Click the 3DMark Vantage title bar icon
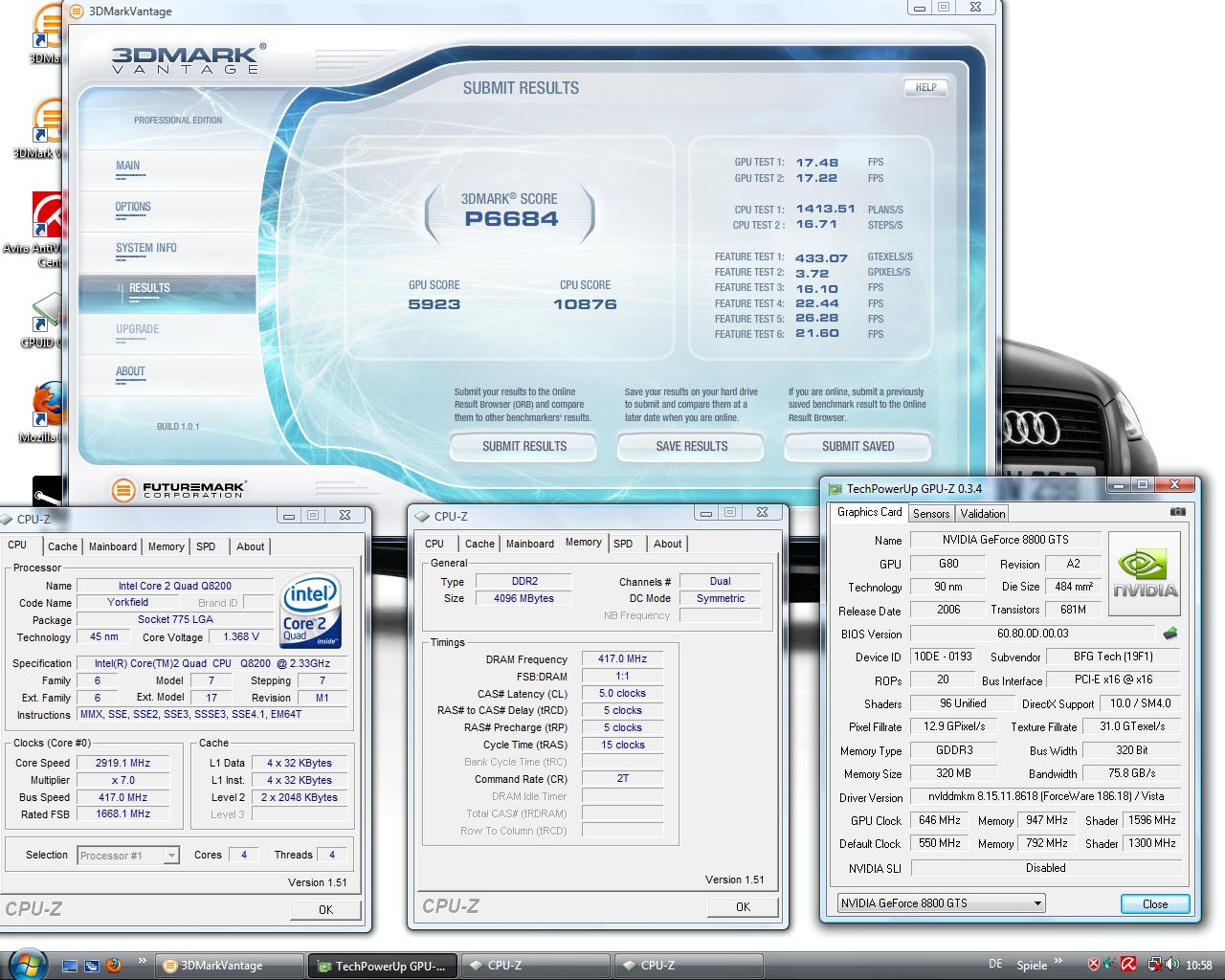 [x=78, y=11]
